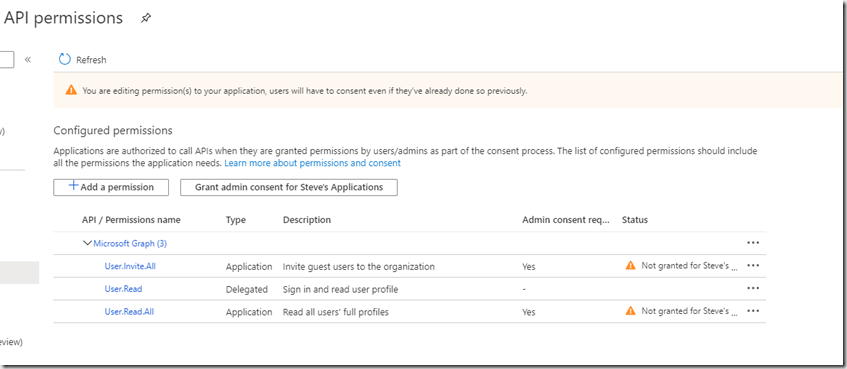Open more options for User.Read row
Viewport: 847px width, 369px height.
(x=753, y=288)
